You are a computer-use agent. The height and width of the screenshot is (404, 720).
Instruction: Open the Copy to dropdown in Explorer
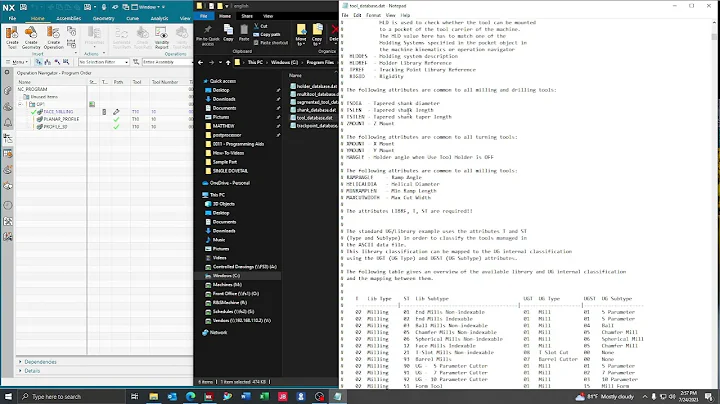coord(317,35)
